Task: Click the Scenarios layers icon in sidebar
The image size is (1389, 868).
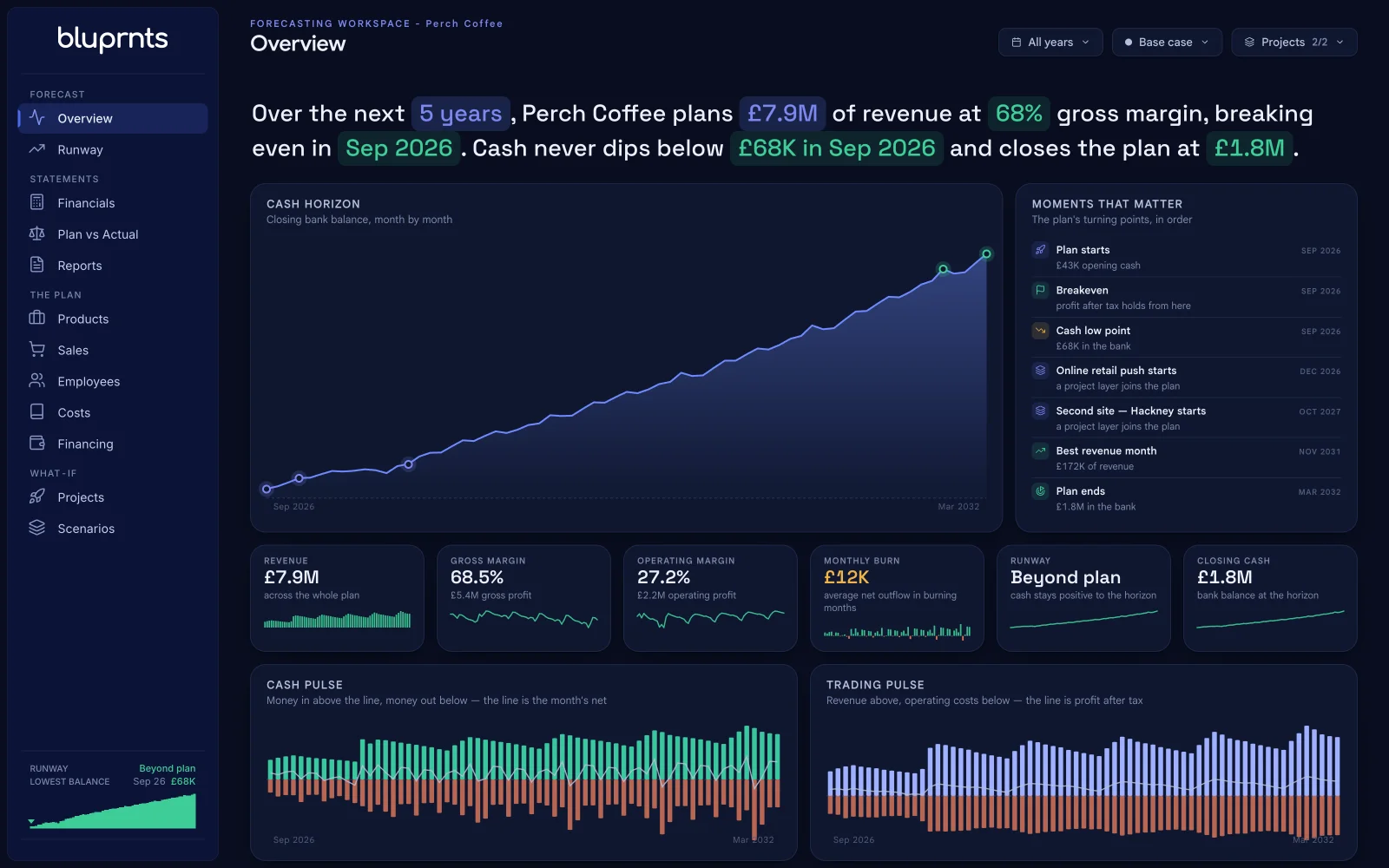Action: click(36, 528)
